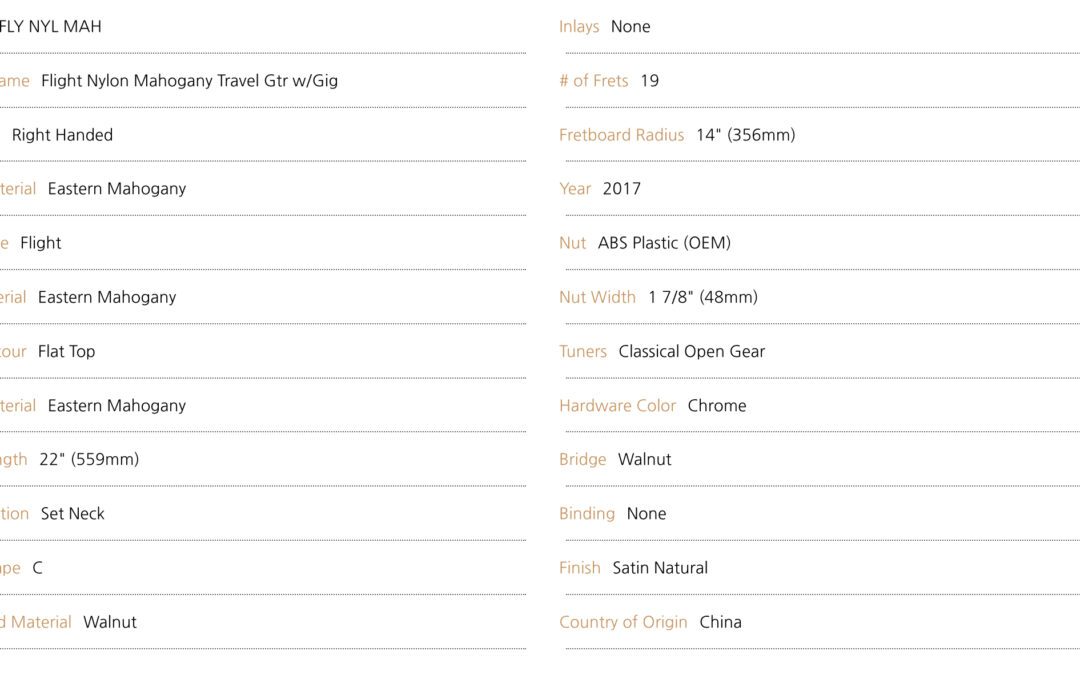1080x675 pixels.
Task: Select the Year label
Action: coord(575,189)
